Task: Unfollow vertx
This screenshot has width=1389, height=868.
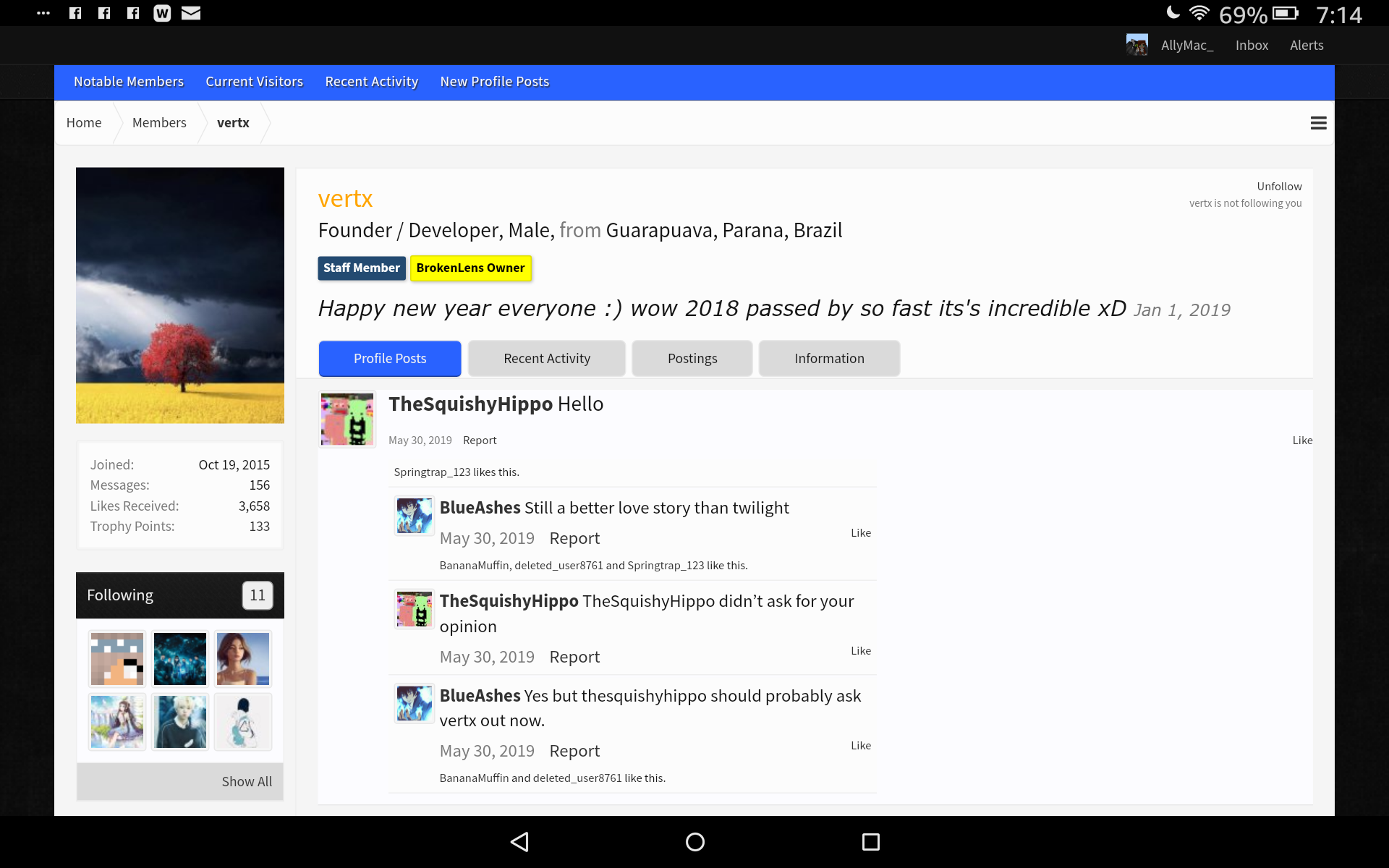Action: click(1279, 187)
